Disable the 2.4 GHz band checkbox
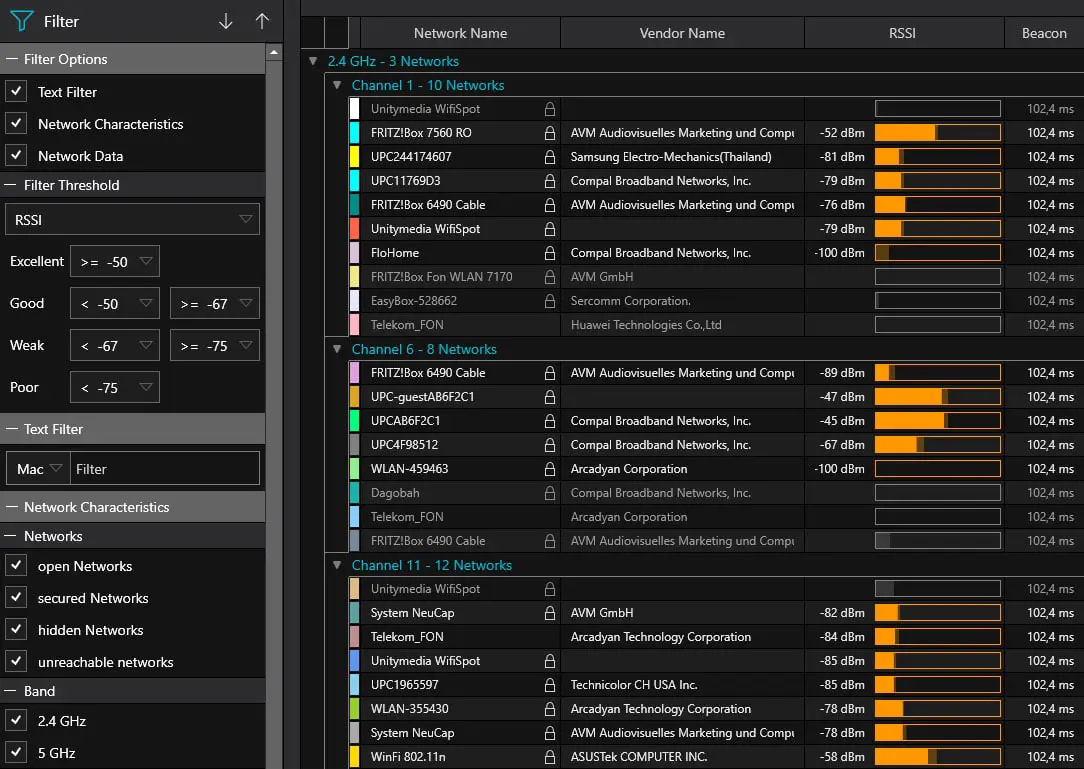The width and height of the screenshot is (1084, 769). pos(16,720)
